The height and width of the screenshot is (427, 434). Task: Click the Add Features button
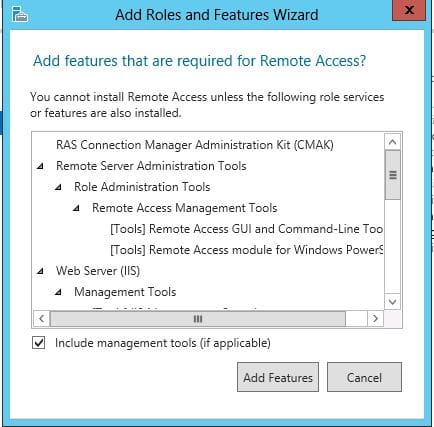(278, 377)
